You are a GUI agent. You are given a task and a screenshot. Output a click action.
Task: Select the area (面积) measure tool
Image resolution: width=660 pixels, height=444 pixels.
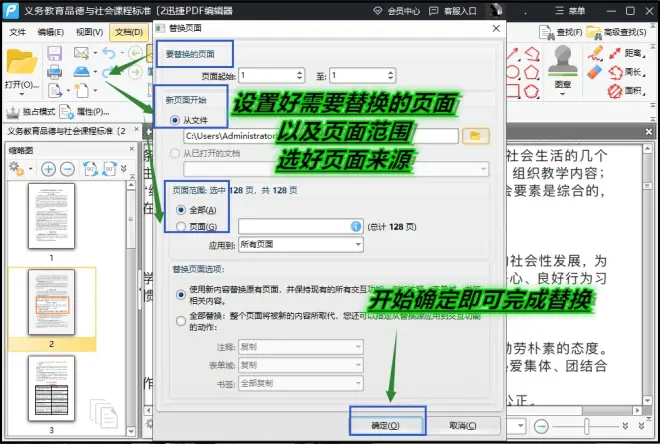pyautogui.click(x=627, y=90)
